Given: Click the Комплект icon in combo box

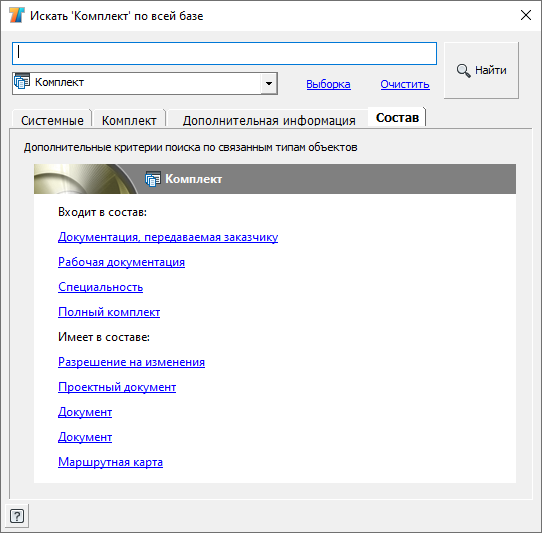Looking at the screenshot, I should [x=22, y=82].
